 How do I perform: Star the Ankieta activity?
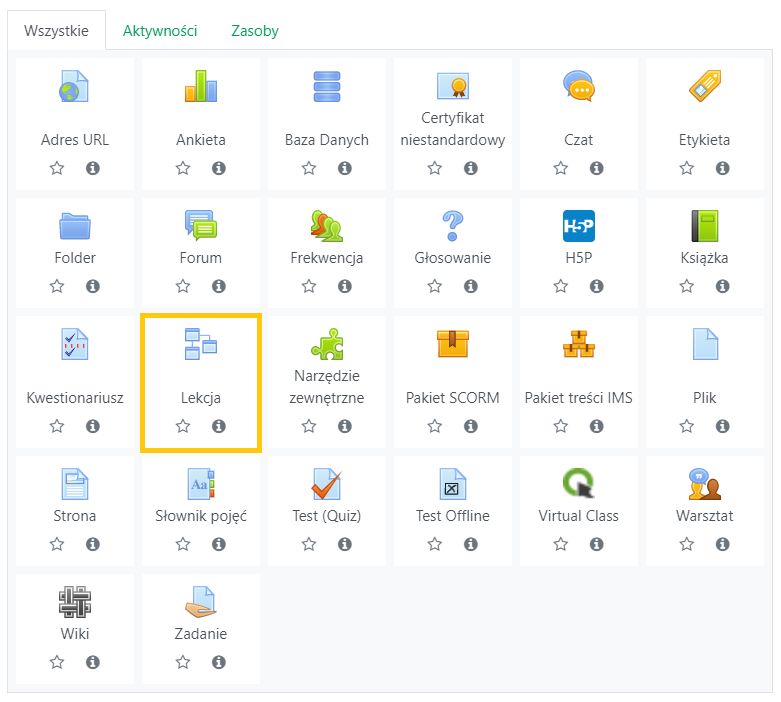click(183, 168)
